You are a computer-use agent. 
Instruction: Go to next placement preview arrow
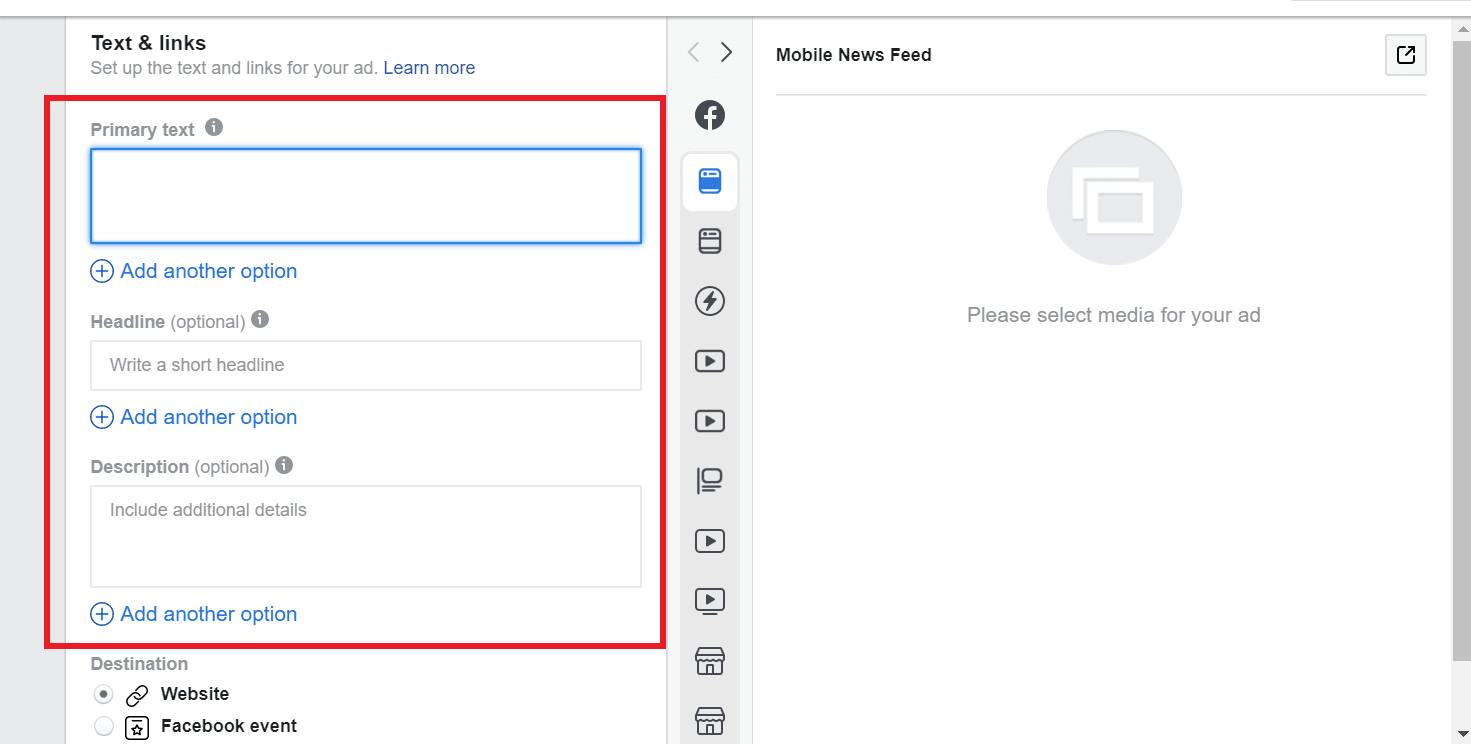727,53
